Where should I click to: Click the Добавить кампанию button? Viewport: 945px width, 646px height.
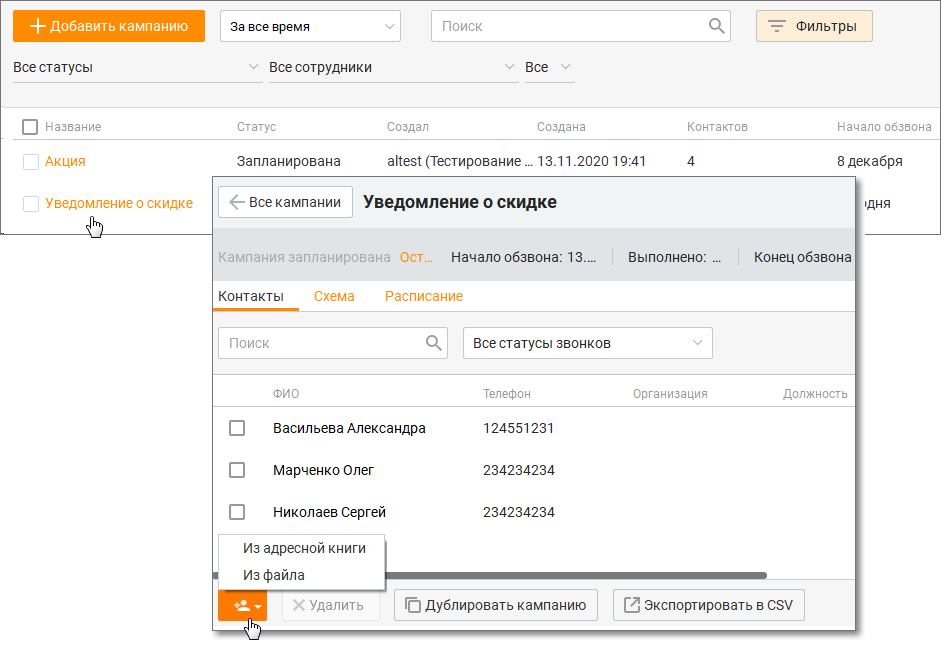coord(108,26)
